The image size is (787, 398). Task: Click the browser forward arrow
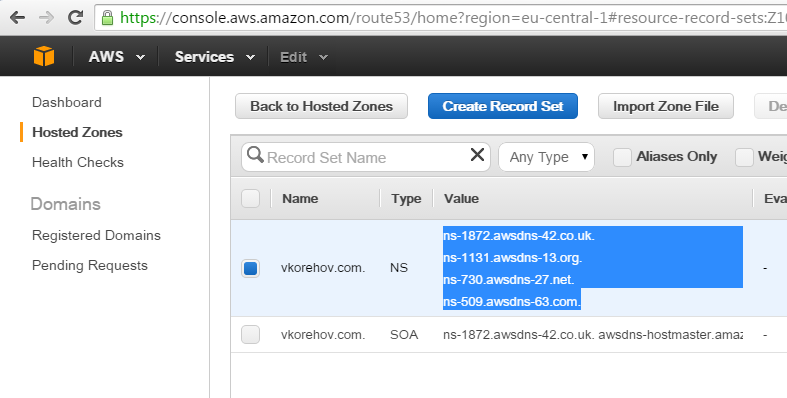tap(47, 18)
